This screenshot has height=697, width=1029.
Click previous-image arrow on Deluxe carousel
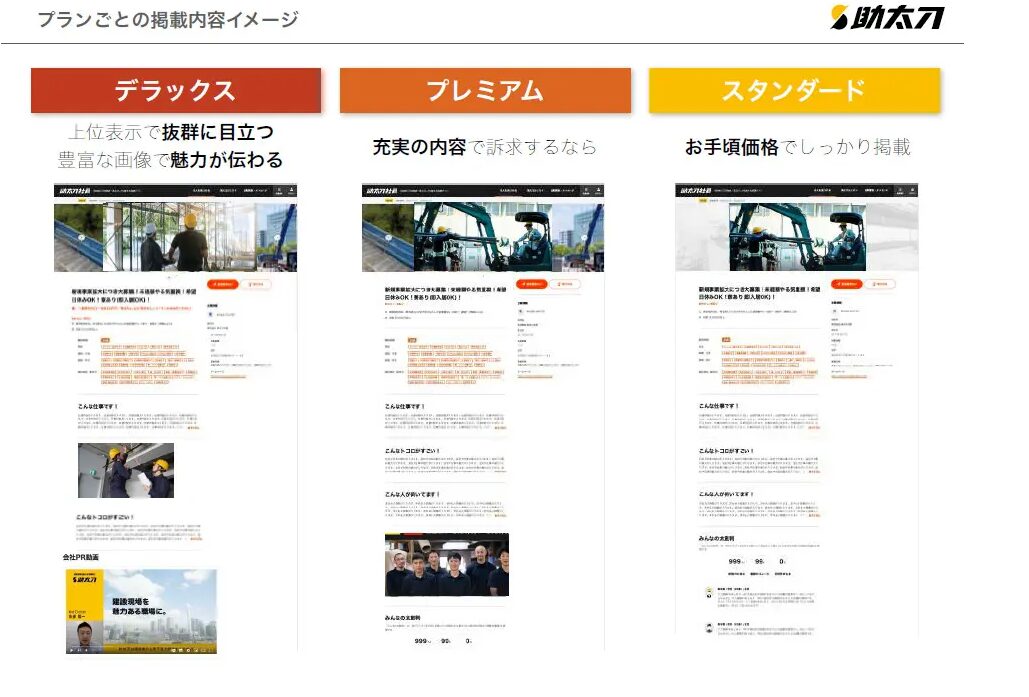click(x=81, y=238)
